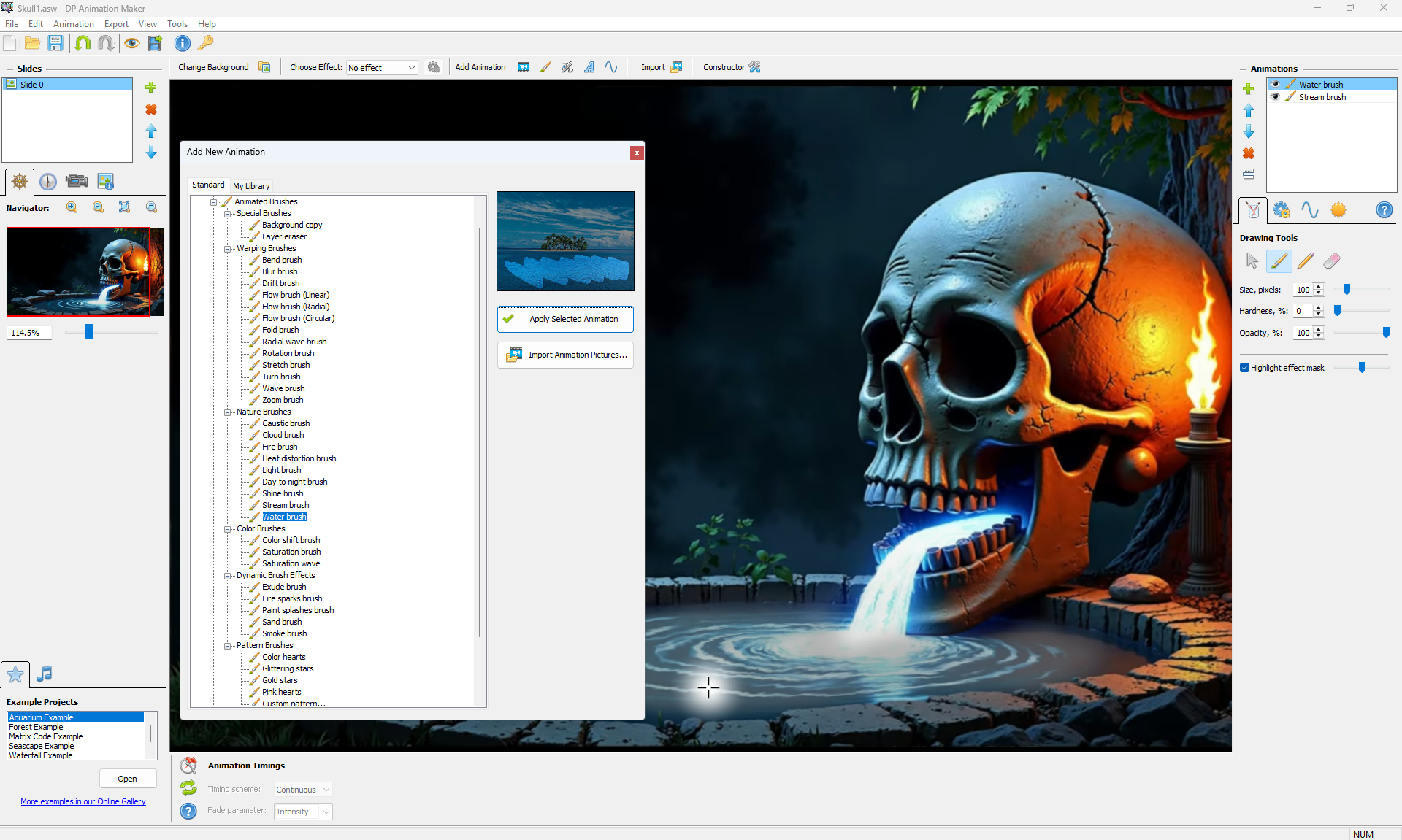The height and width of the screenshot is (840, 1402).
Task: Select the eraser drawing tool
Action: tap(1331, 261)
